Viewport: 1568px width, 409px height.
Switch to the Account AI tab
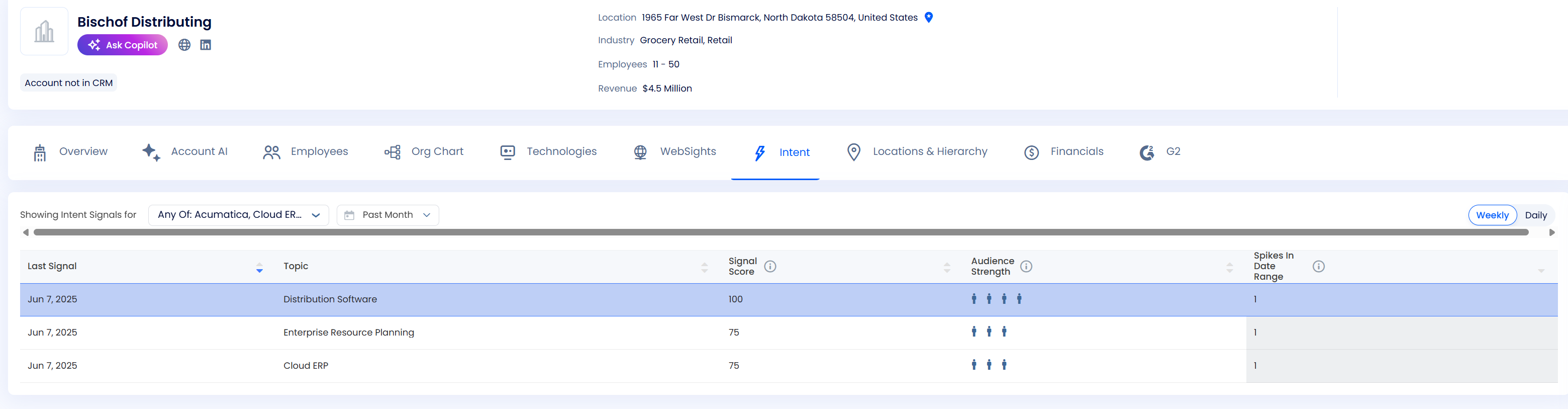coord(184,152)
